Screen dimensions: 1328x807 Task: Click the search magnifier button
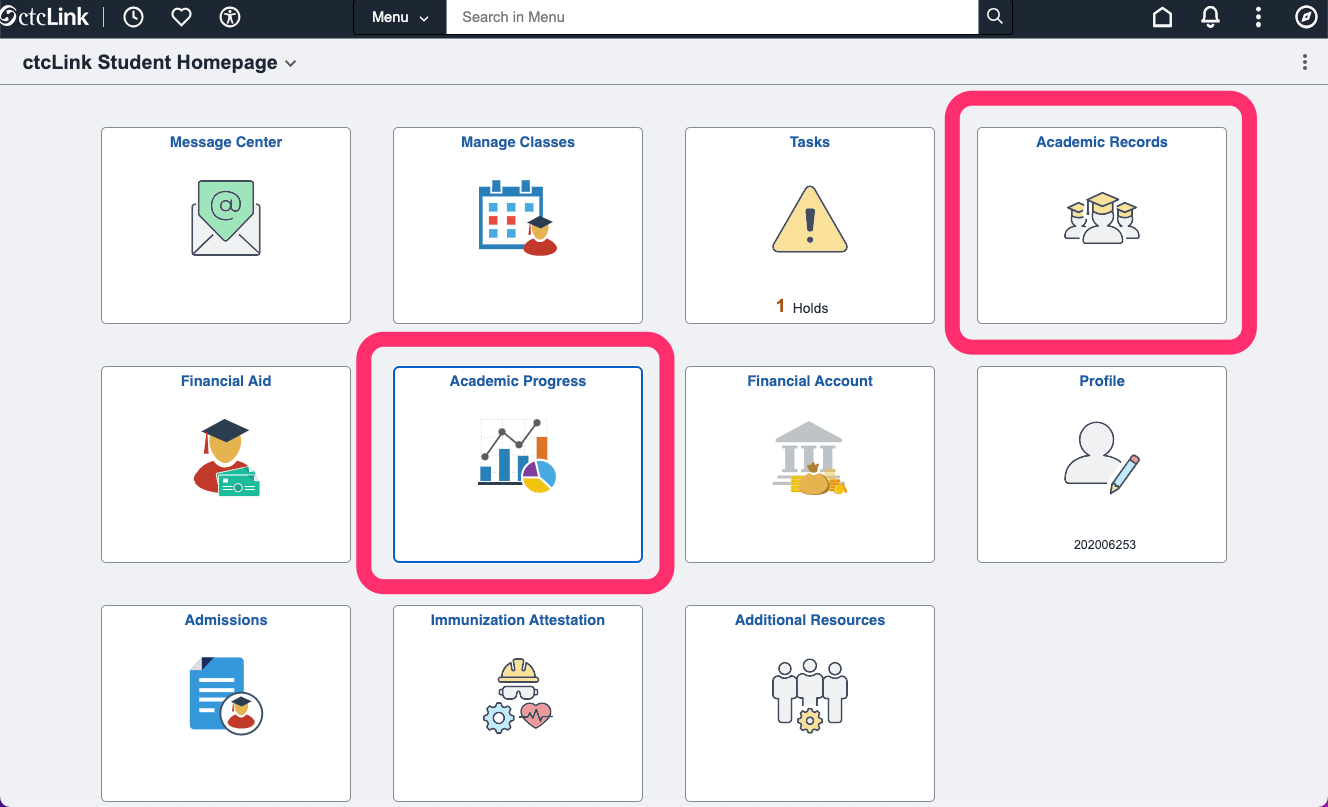pyautogui.click(x=994, y=17)
